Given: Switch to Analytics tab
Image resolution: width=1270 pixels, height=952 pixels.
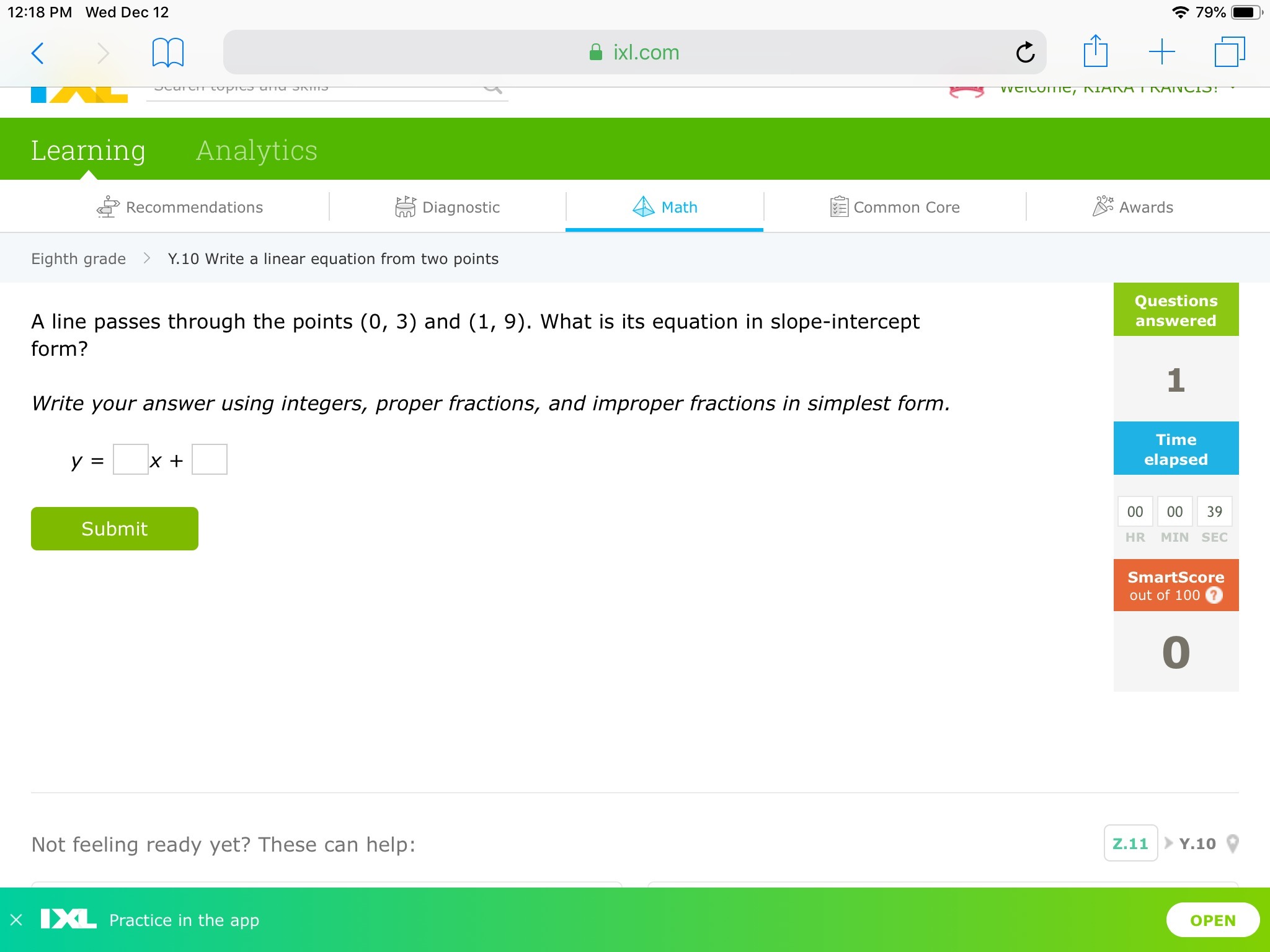Looking at the screenshot, I should (x=256, y=151).
